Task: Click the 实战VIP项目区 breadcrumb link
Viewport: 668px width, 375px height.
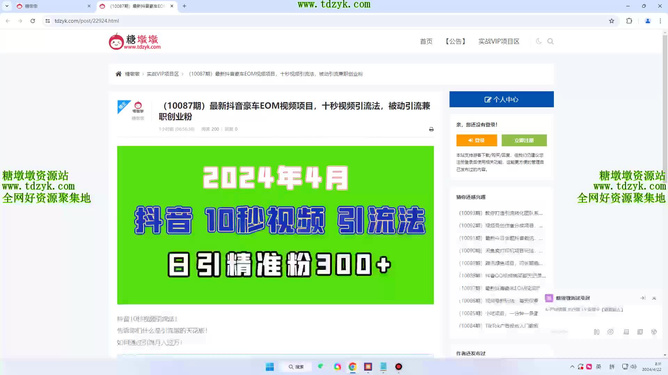Action: point(163,74)
